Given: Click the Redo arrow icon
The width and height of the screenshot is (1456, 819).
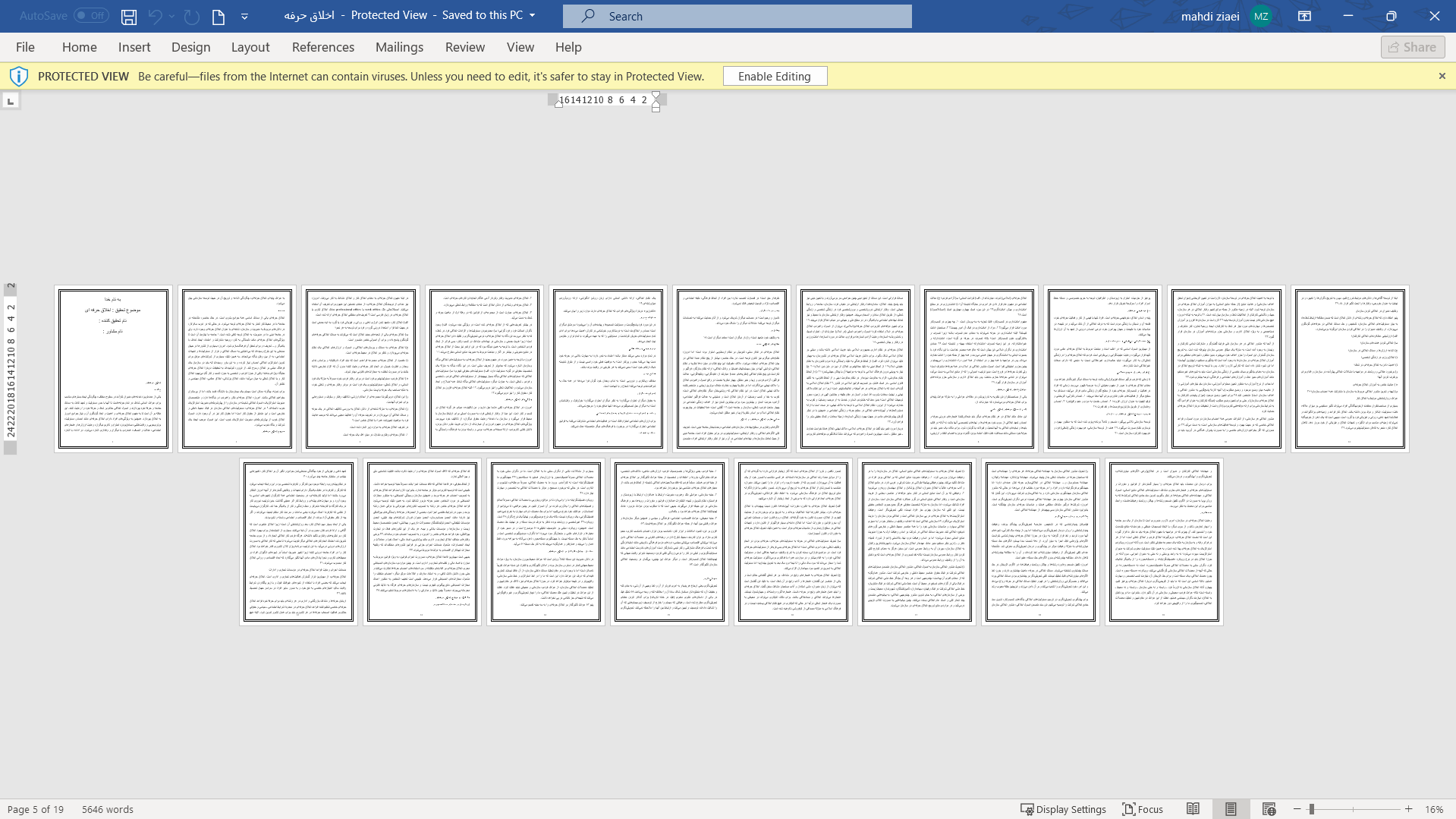Looking at the screenshot, I should pos(192,16).
